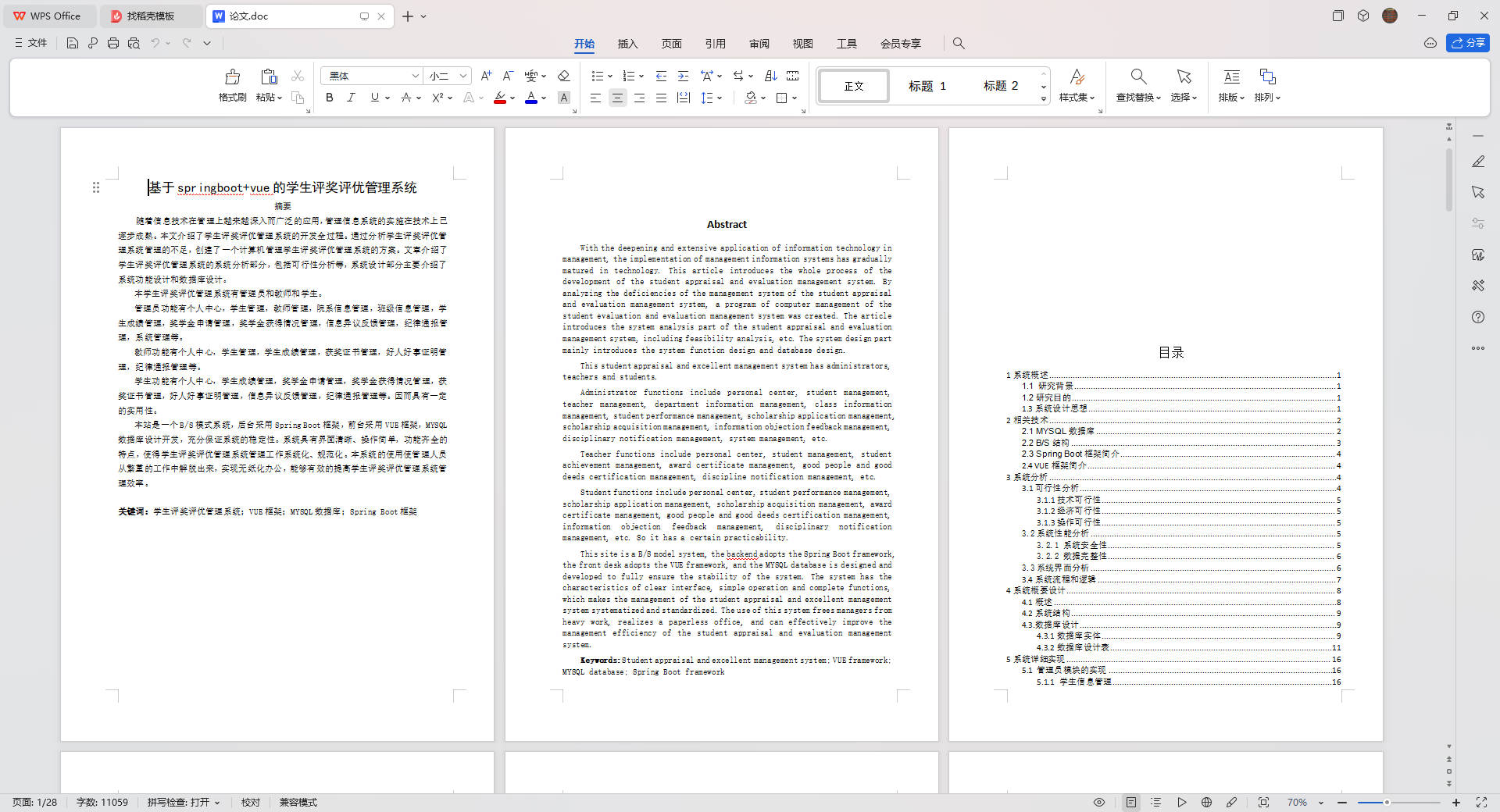The width and height of the screenshot is (1500, 812).
Task: Select right text alignment
Action: pos(639,98)
